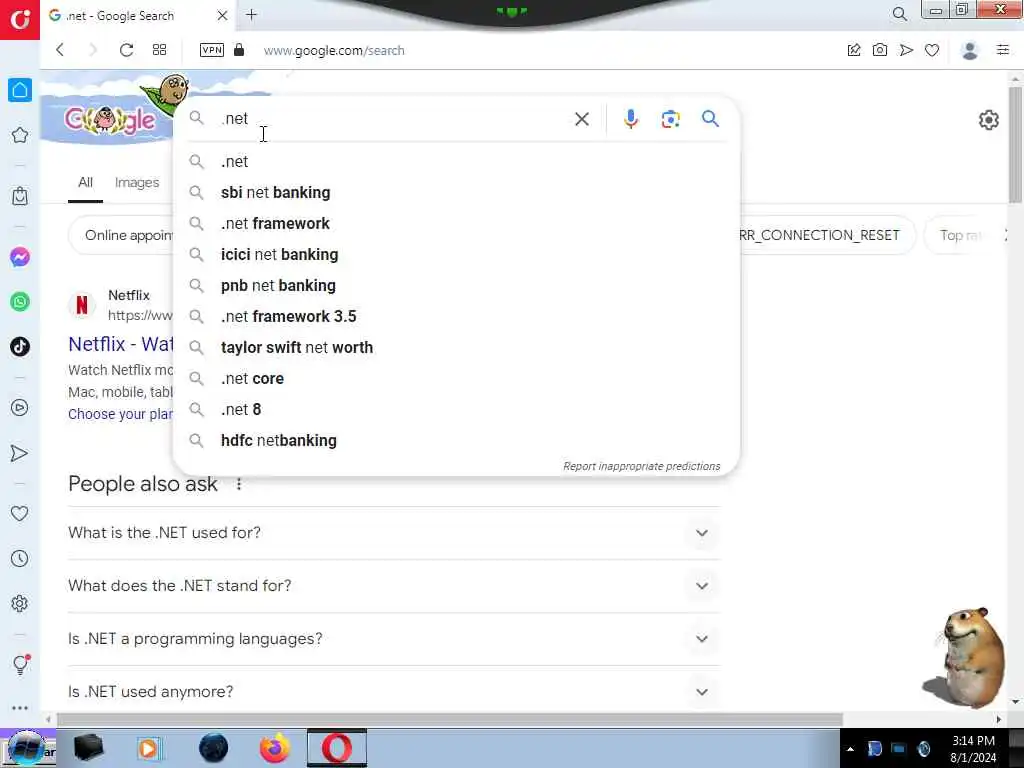Open the snapshot camera tool

point(880,50)
